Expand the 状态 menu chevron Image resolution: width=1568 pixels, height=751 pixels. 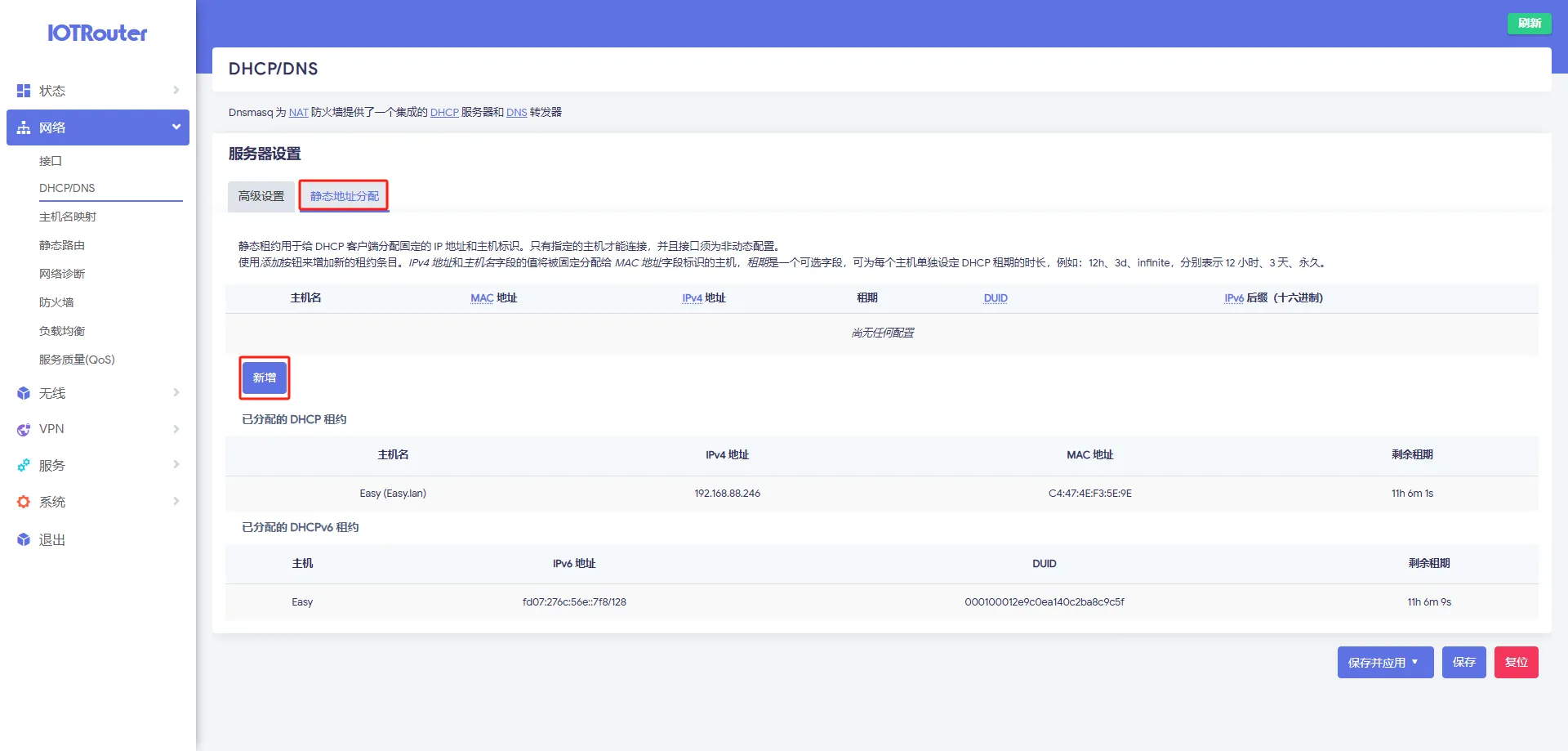coord(176,90)
